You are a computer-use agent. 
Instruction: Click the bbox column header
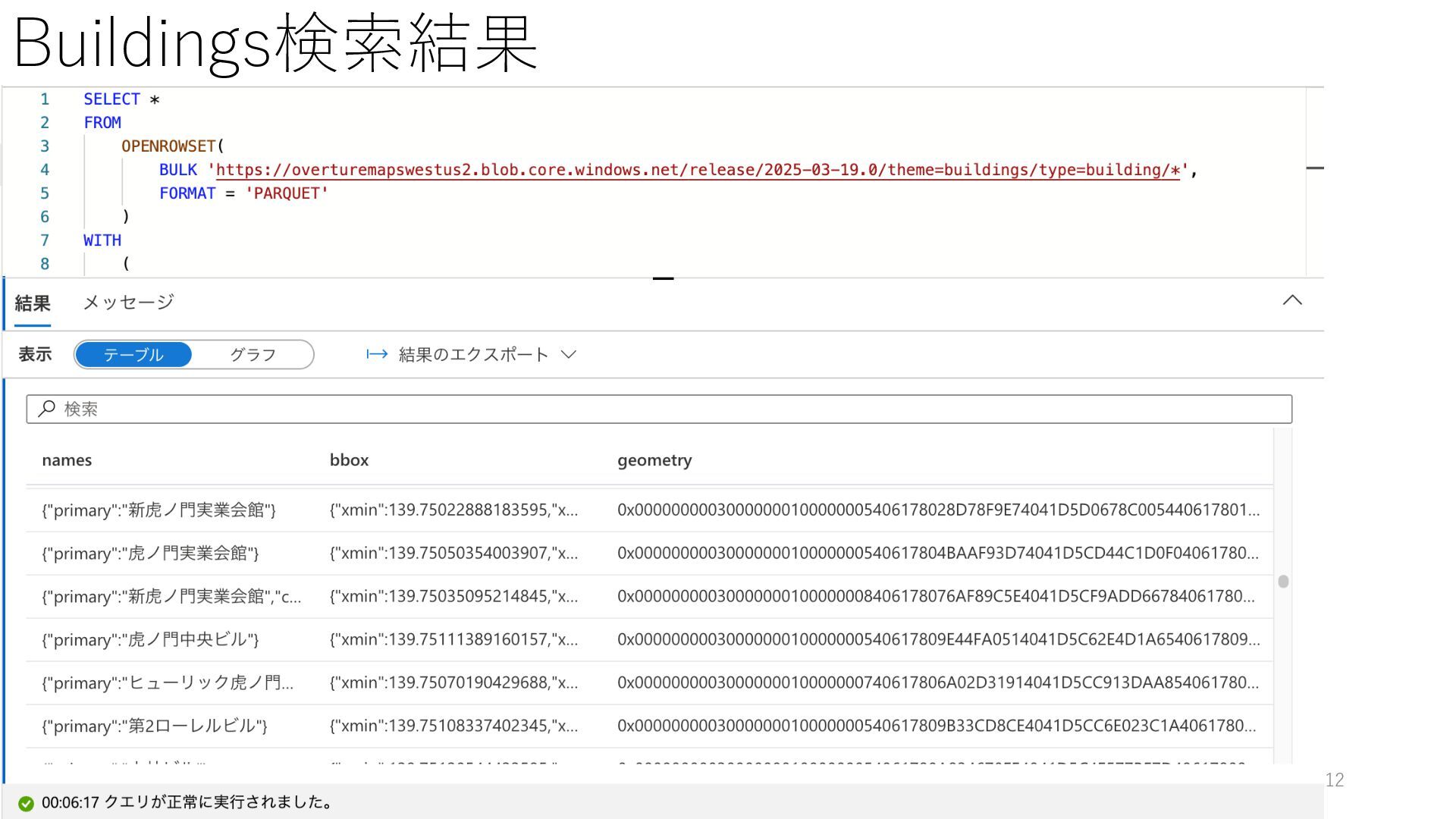coord(349,460)
